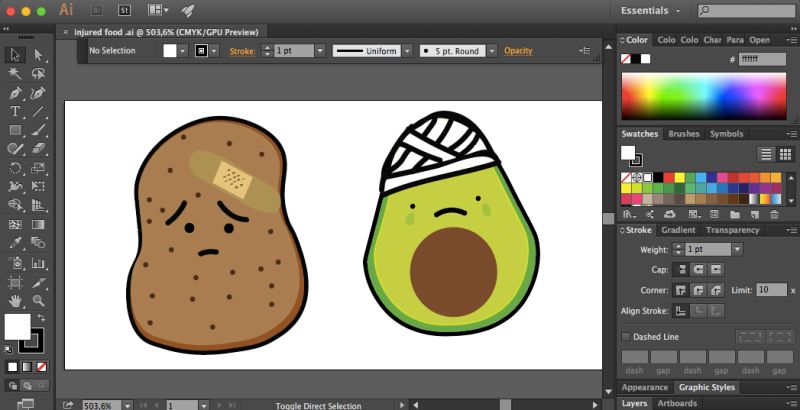The image size is (800, 410).
Task: Open the Adobe Stock St icon
Action: pyautogui.click(x=124, y=10)
